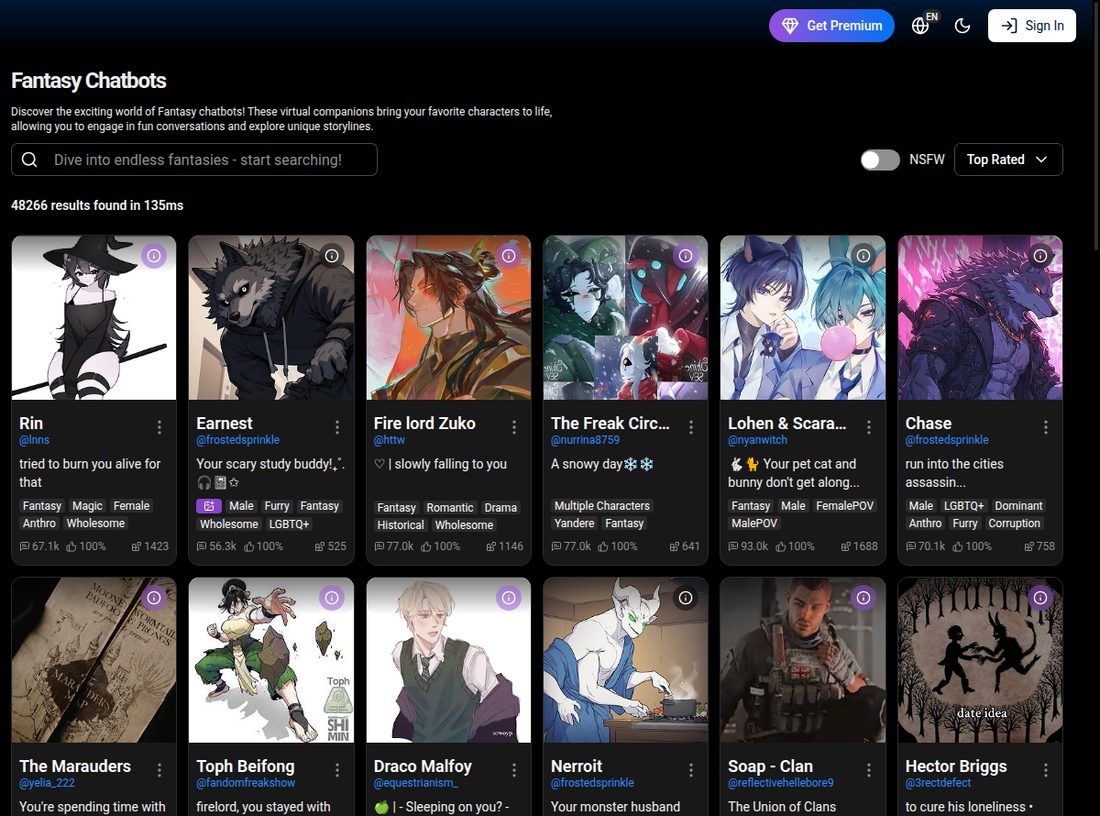Image resolution: width=1100 pixels, height=816 pixels.
Task: Open info icon on Chase card
Action: (x=1040, y=255)
